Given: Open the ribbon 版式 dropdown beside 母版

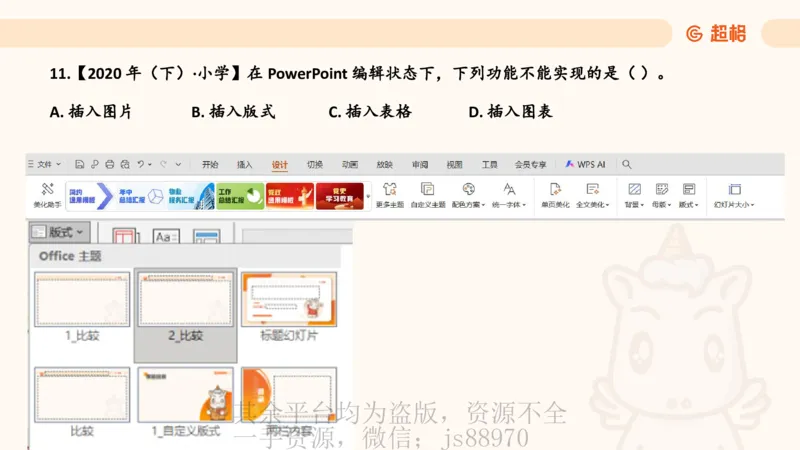Looking at the screenshot, I should click(689, 195).
